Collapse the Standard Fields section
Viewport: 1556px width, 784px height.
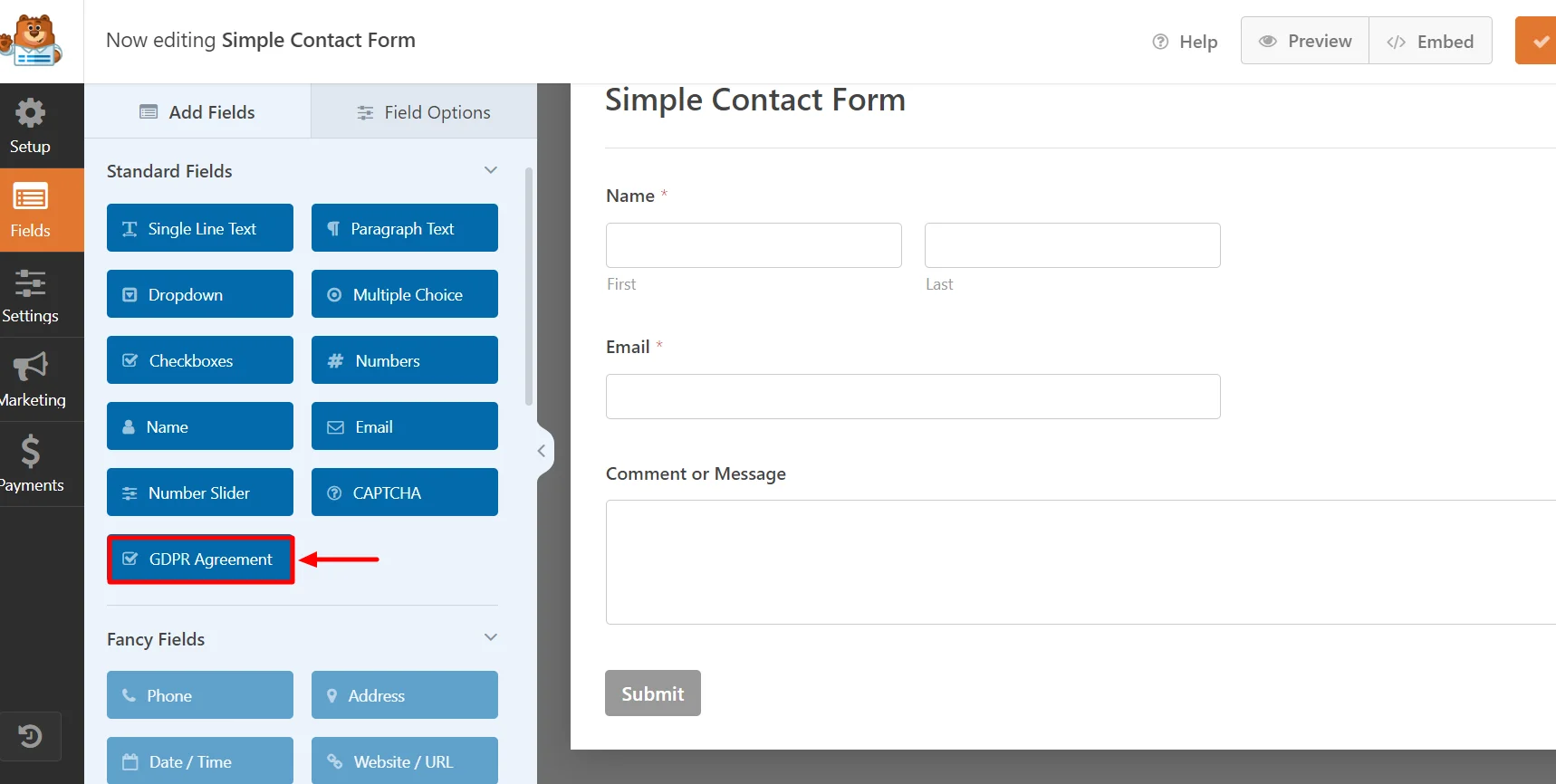(490, 169)
